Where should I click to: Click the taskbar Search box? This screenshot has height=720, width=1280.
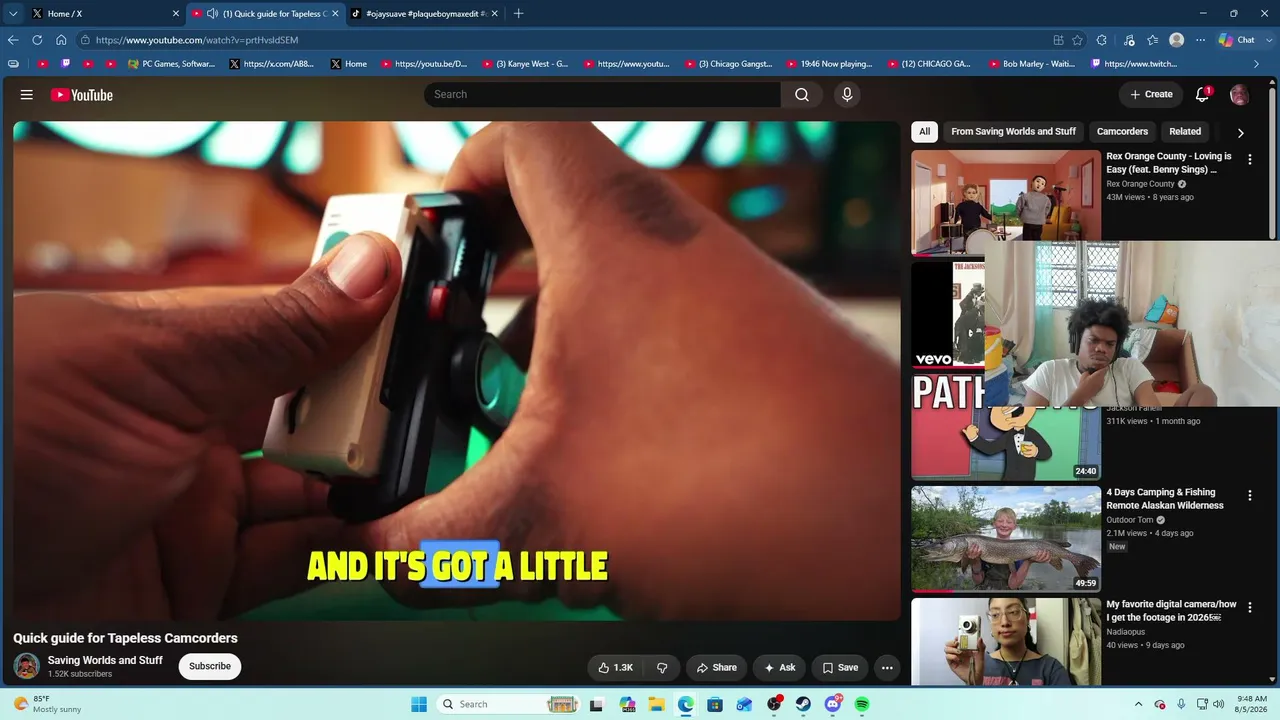pyautogui.click(x=509, y=704)
